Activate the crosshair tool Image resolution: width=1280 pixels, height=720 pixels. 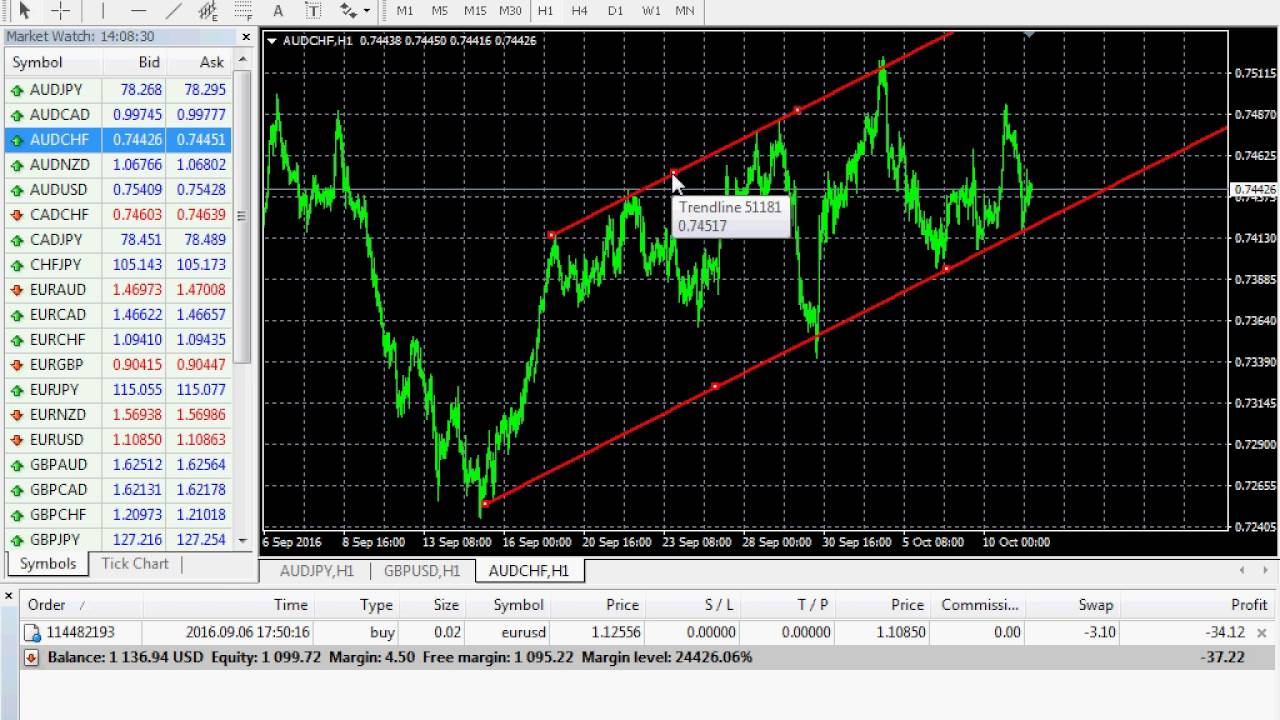[x=61, y=10]
